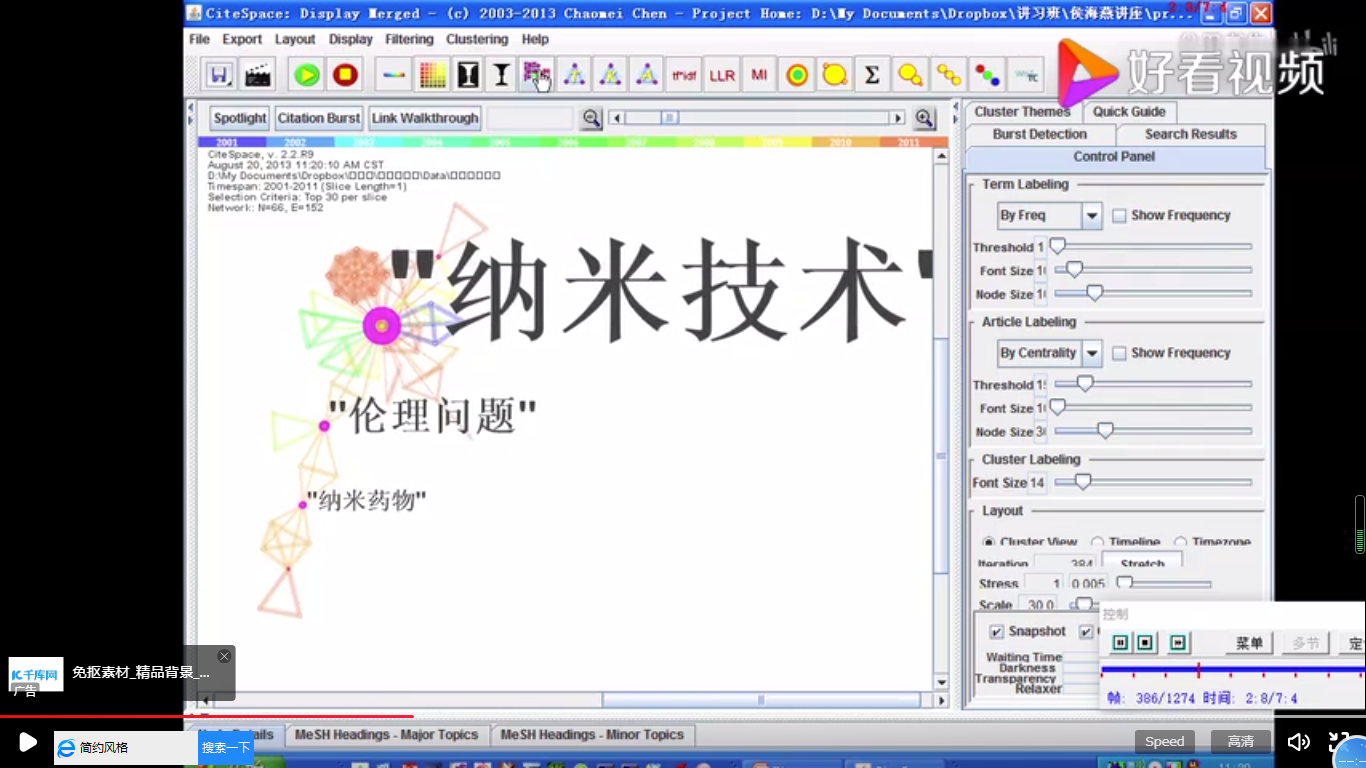Zoom out with the minus magnifier icon
Viewport: 1366px width, 768px height.
coord(592,118)
